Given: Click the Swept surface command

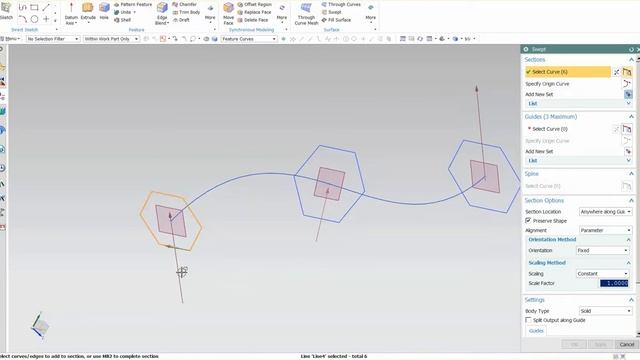Looking at the screenshot, I should [331, 12].
